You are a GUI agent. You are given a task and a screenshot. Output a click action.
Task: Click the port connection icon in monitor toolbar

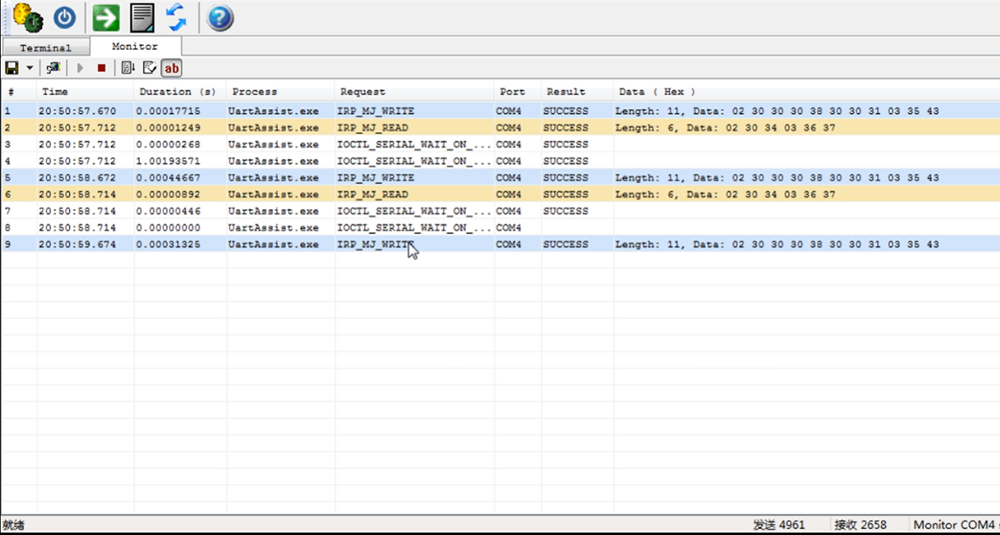point(53,68)
